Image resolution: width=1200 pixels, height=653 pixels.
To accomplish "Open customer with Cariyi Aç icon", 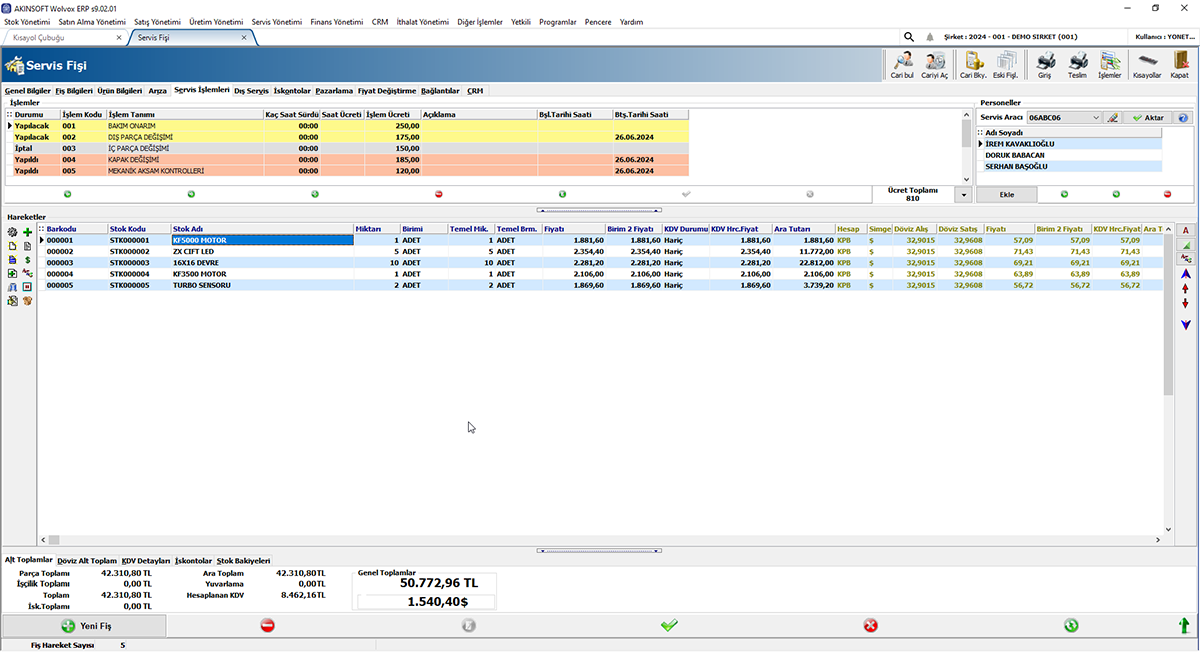I will pyautogui.click(x=934, y=64).
